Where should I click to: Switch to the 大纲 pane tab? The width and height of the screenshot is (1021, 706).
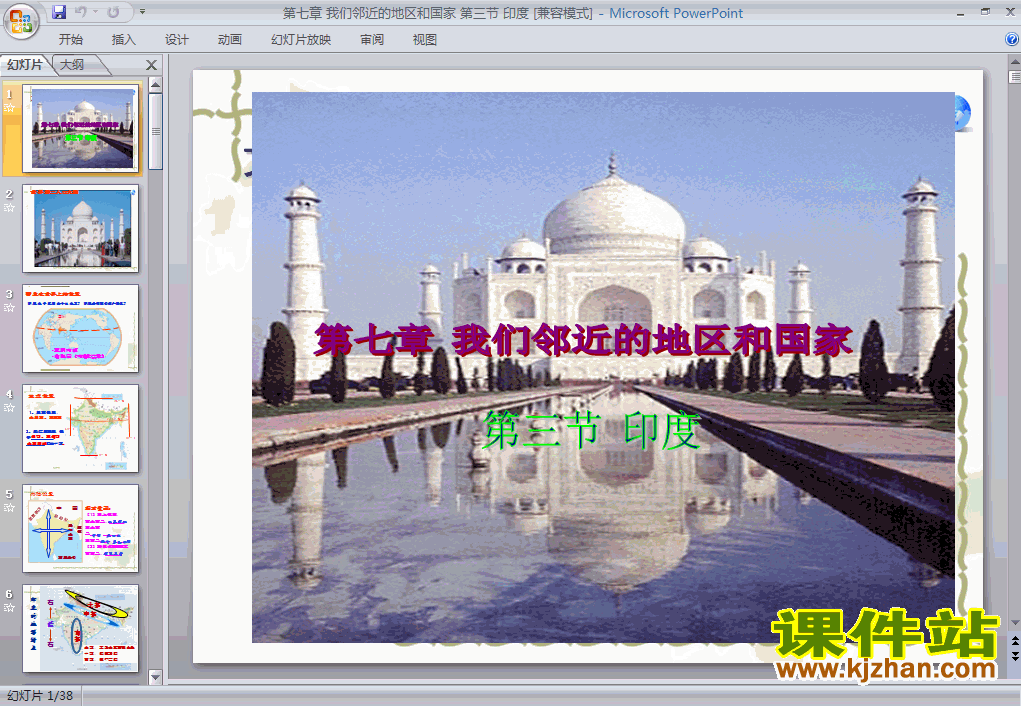(73, 64)
